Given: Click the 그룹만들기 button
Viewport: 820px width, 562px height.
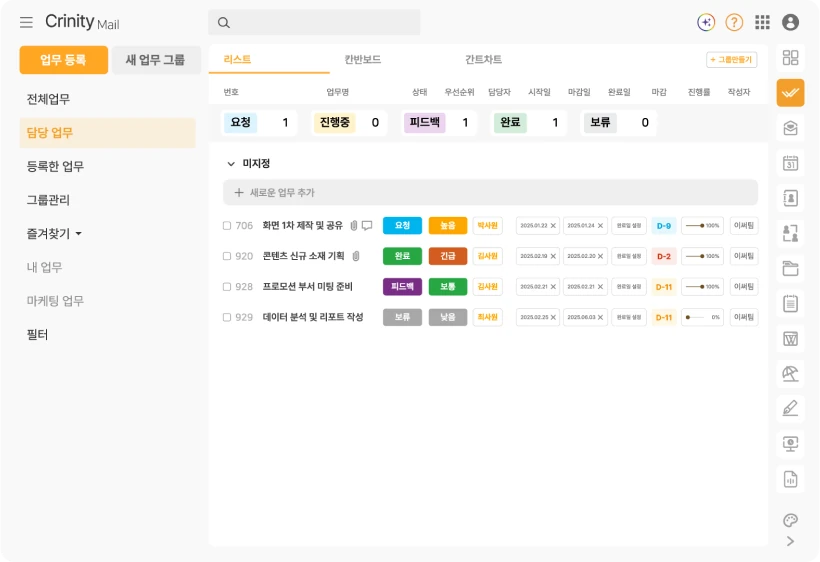Looking at the screenshot, I should pos(731,60).
